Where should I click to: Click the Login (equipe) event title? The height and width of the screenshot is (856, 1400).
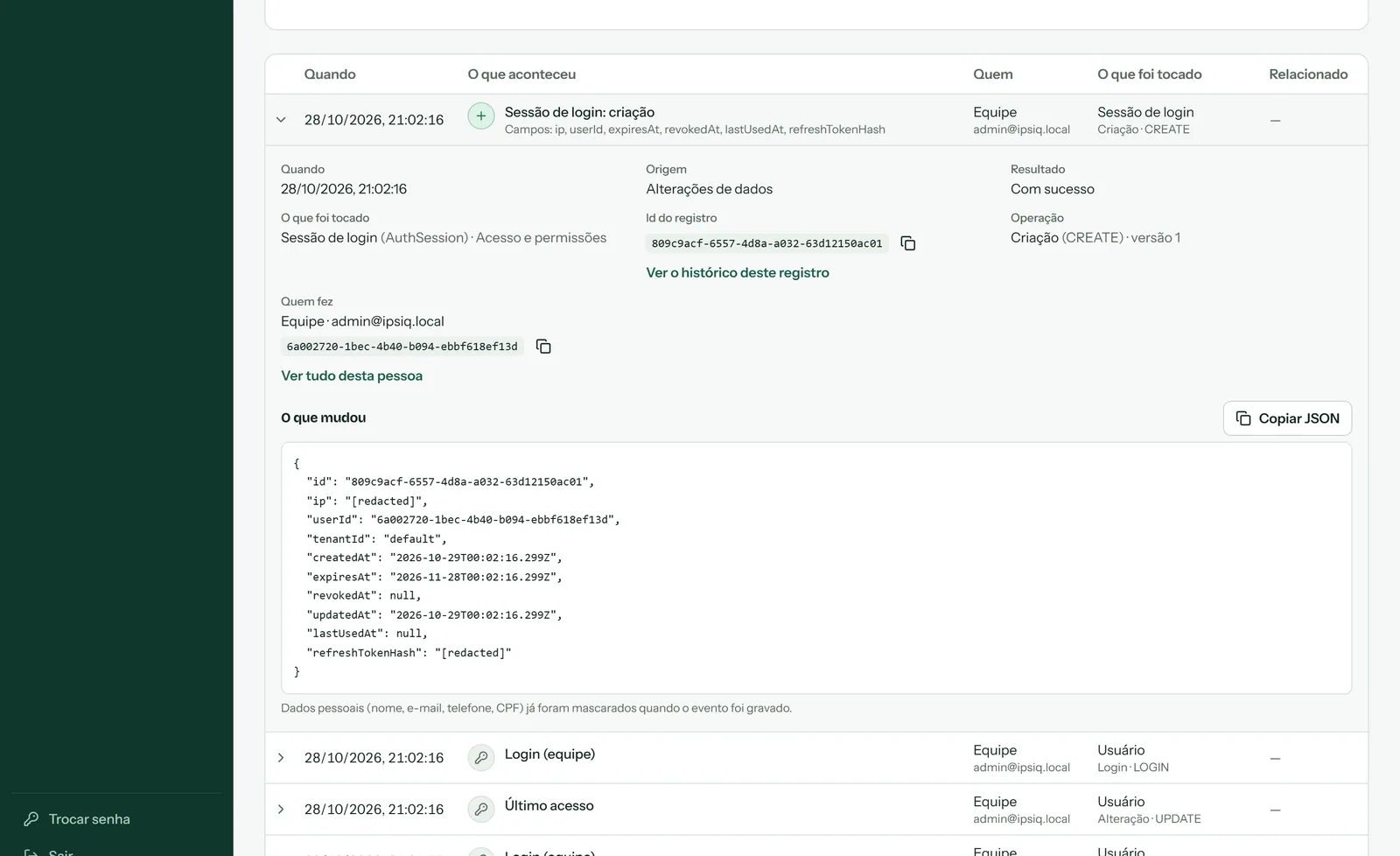click(549, 754)
